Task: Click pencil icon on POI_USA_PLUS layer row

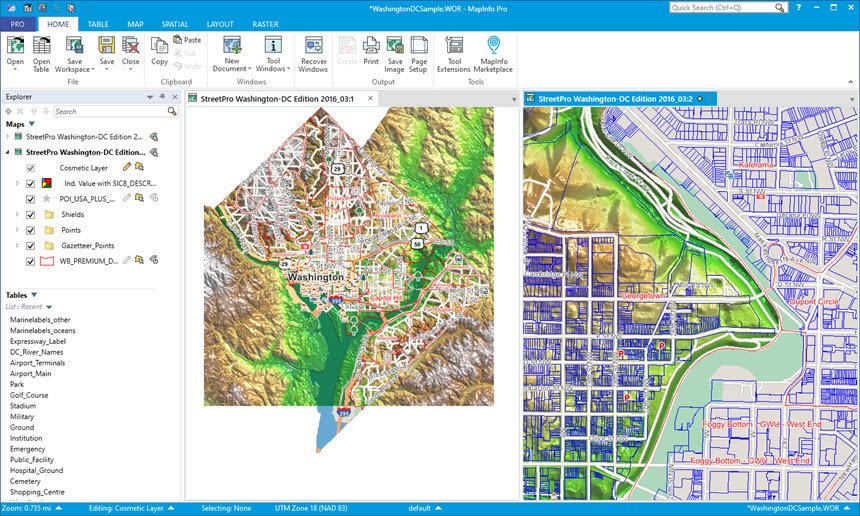Action: tap(127, 198)
